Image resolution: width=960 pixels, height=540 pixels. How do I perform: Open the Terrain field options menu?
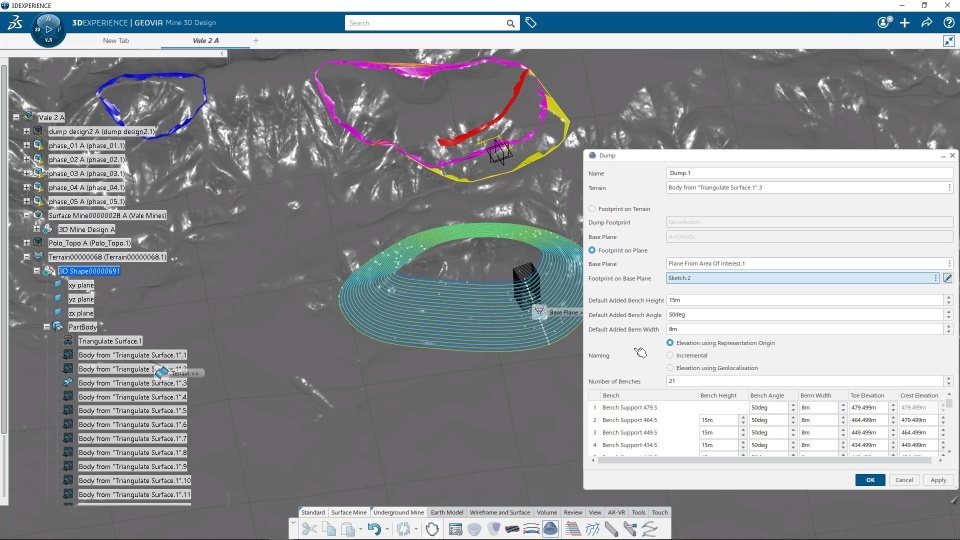pyautogui.click(x=950, y=187)
